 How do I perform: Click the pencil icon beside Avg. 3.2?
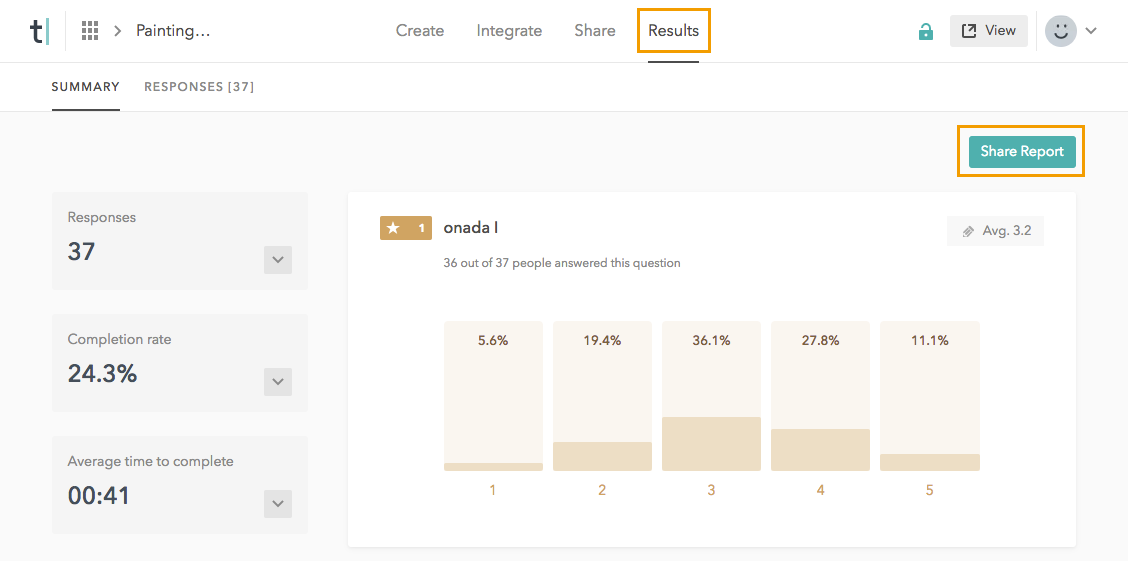click(968, 232)
